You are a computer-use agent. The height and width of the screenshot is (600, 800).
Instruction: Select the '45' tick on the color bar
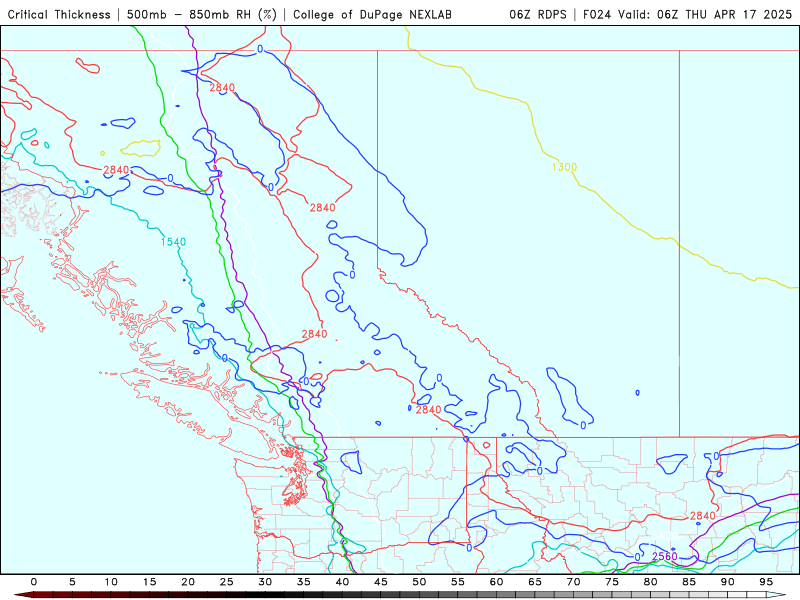pos(381,582)
